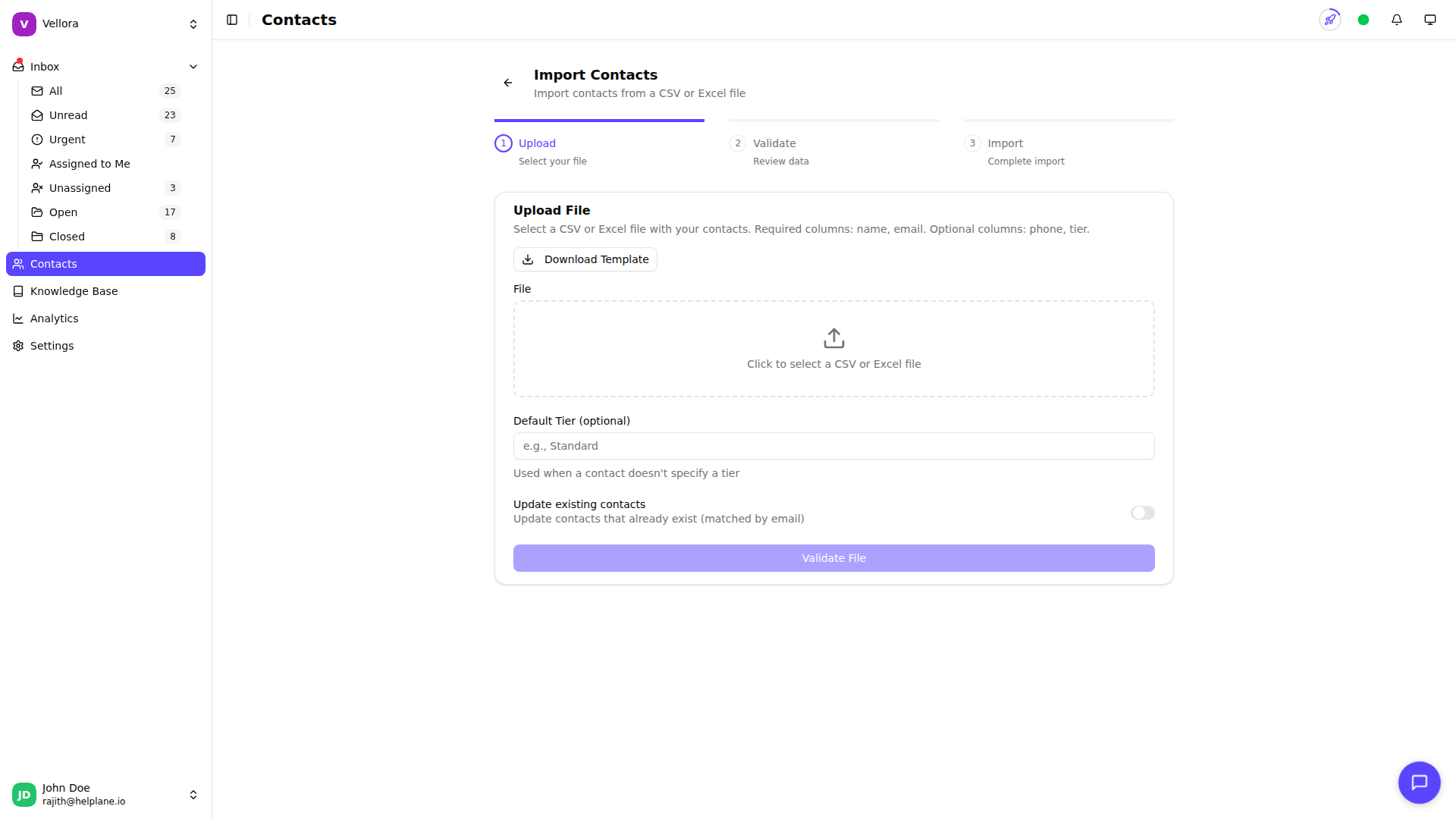The width and height of the screenshot is (1456, 819).
Task: Open the Vellora workspace switcher chevrons
Action: click(193, 24)
